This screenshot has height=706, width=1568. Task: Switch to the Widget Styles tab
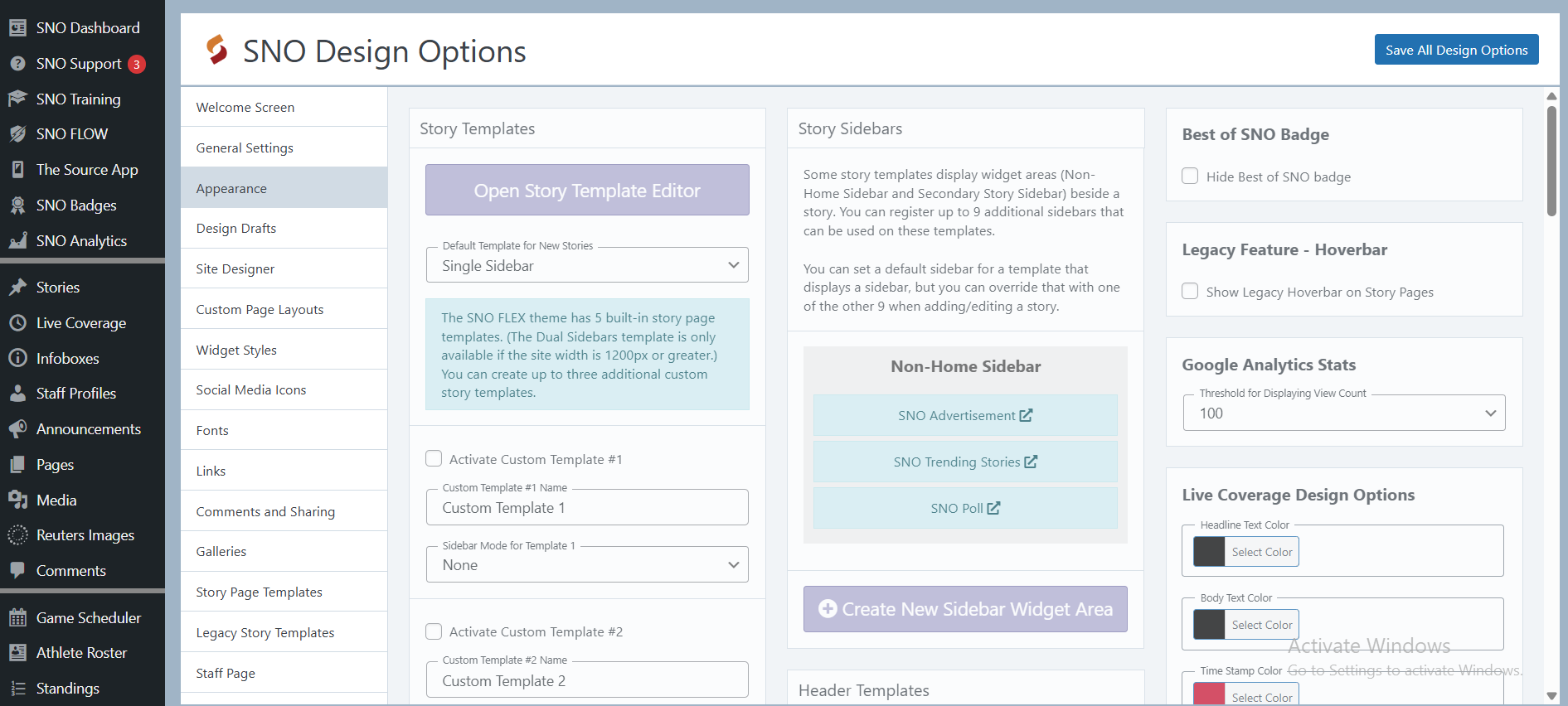point(236,351)
